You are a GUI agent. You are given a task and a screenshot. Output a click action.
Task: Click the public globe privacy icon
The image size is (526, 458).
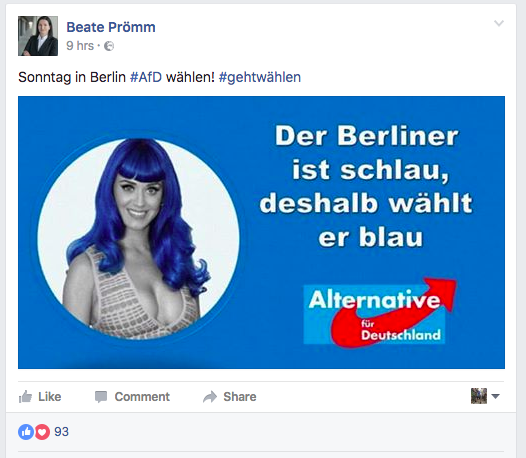click(109, 46)
